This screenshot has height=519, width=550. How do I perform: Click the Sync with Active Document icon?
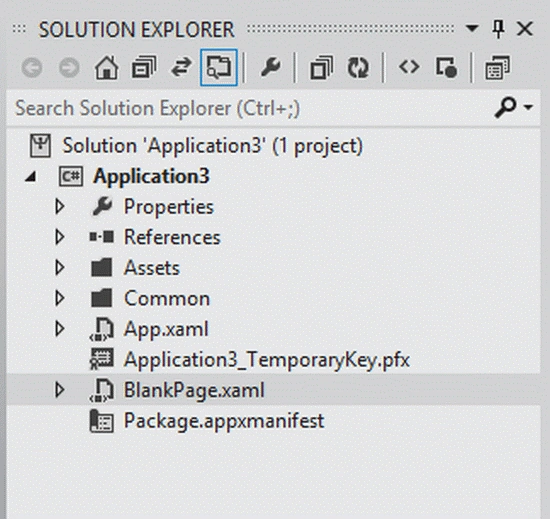[x=181, y=67]
